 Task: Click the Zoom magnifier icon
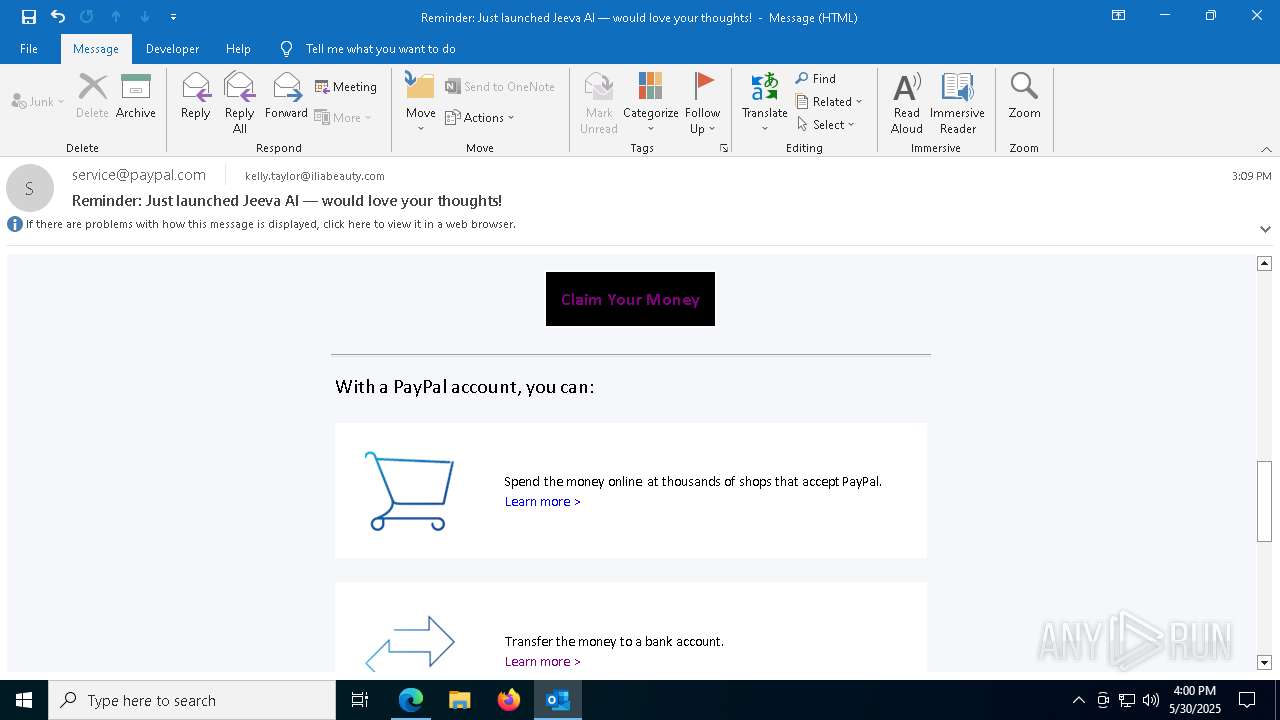[1025, 96]
